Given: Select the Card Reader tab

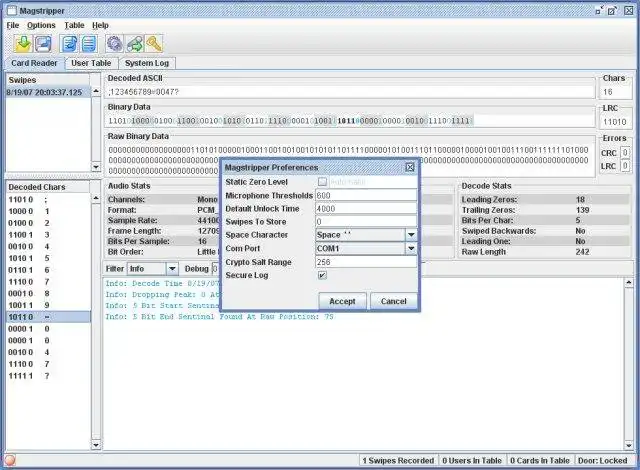Looking at the screenshot, I should click(34, 63).
